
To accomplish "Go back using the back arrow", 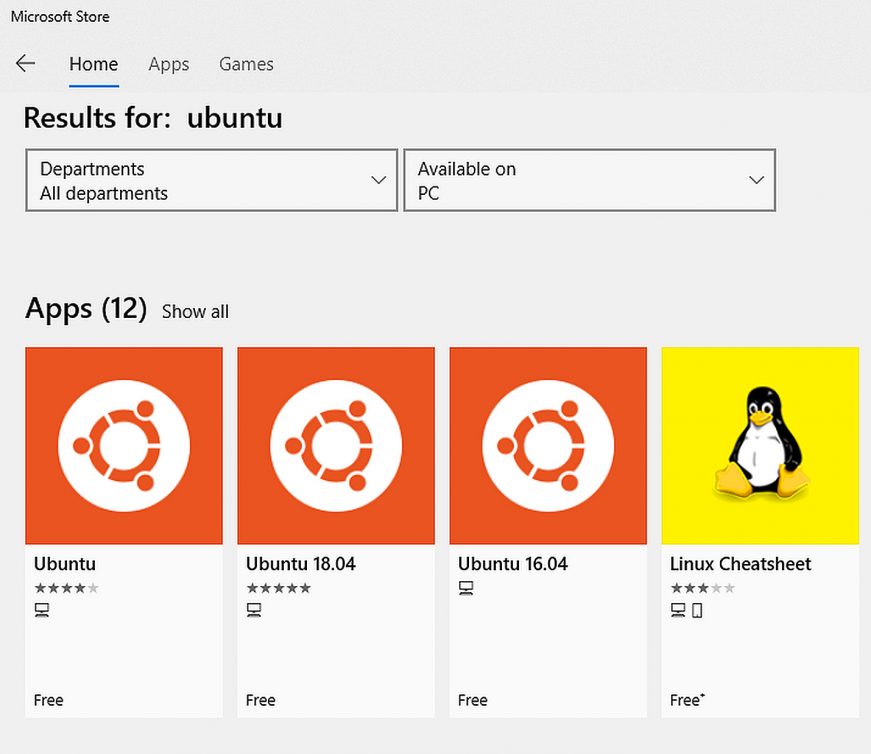I will [x=26, y=63].
